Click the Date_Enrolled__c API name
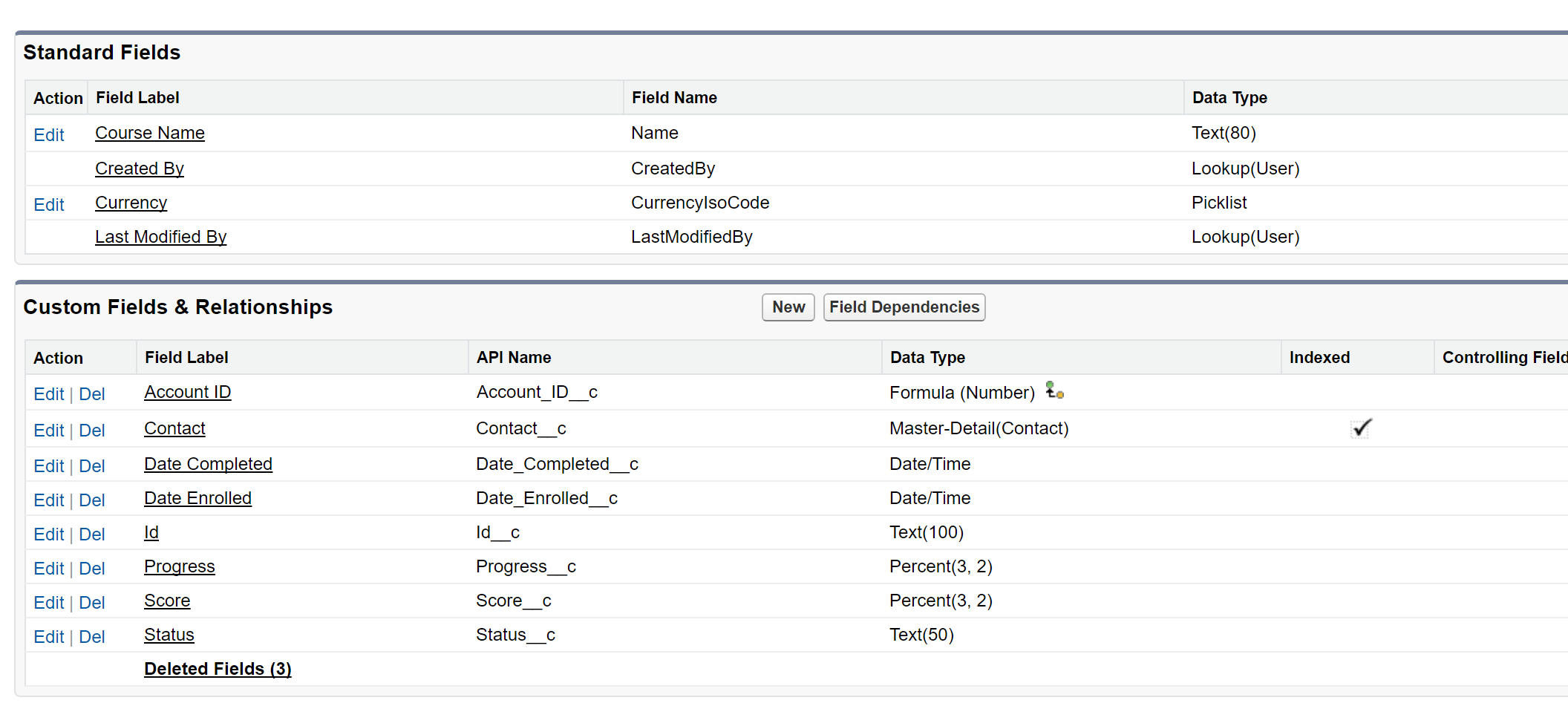Image resolution: width=1568 pixels, height=703 pixels. pos(547,498)
